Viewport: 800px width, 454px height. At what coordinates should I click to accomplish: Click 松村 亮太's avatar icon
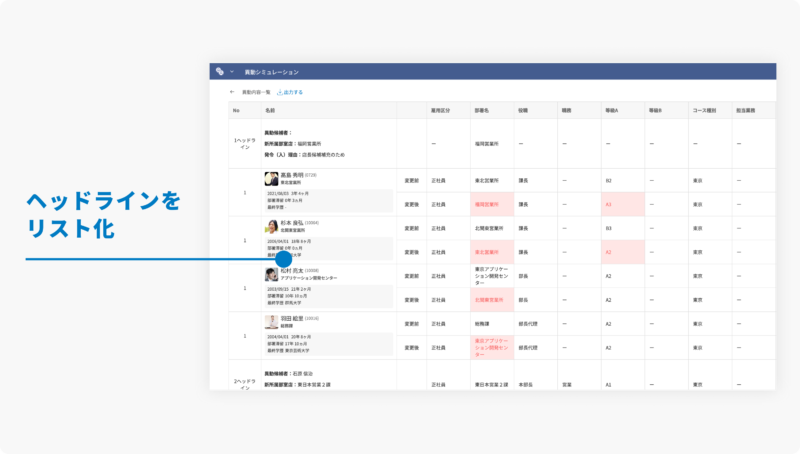pos(271,273)
